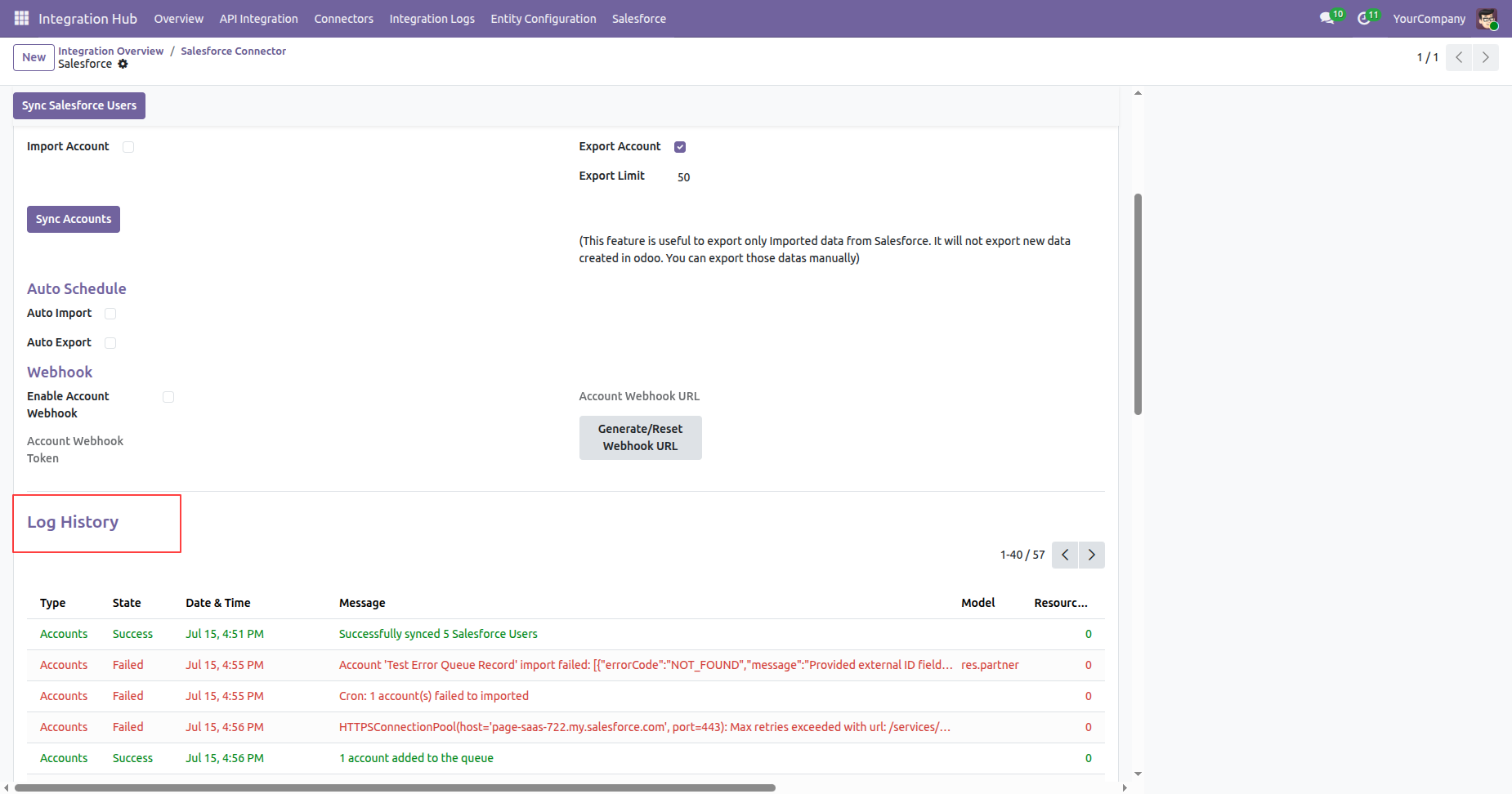Enable Account Webhook checkbox
This screenshot has width=1512, height=794.
coord(168,397)
